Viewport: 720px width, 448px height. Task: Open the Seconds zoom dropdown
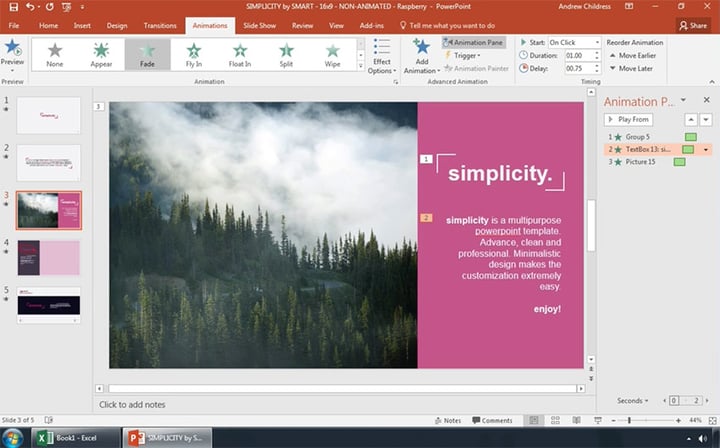point(633,401)
